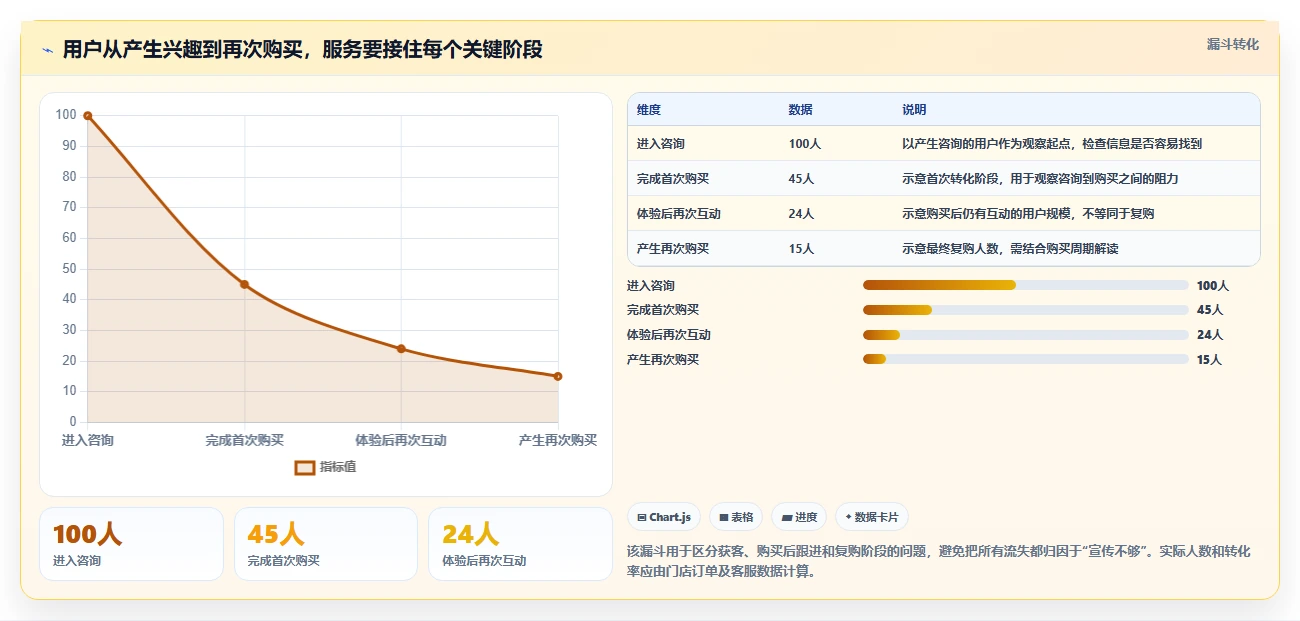This screenshot has width=1300, height=621.
Task: Click the chart data point for 完成首次购买
Action: (x=244, y=284)
